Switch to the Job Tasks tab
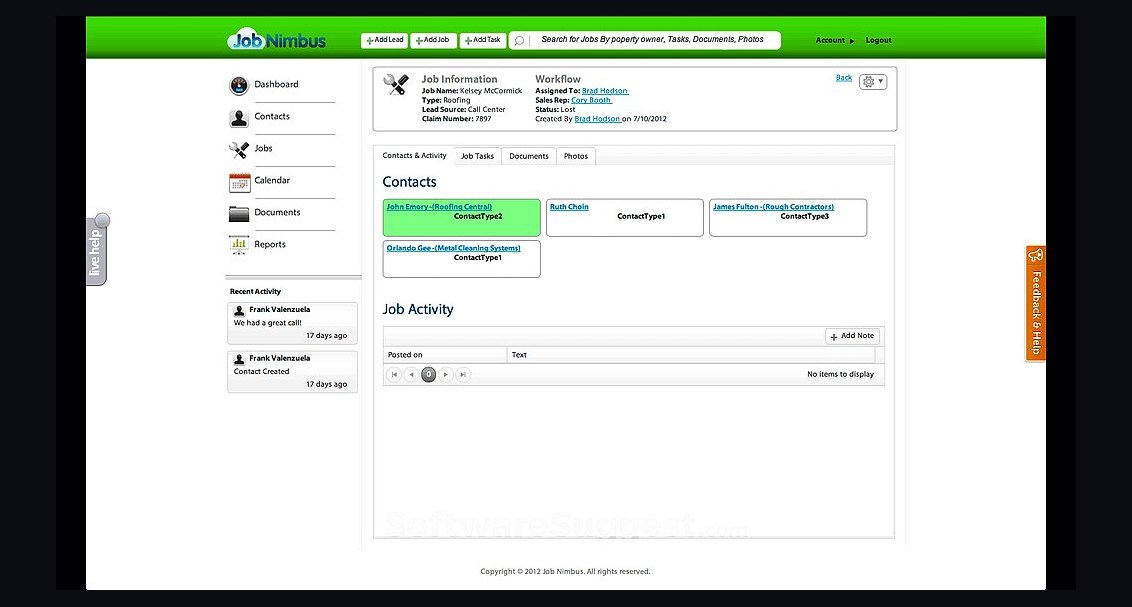Viewport: 1132px width, 607px height. coord(477,157)
